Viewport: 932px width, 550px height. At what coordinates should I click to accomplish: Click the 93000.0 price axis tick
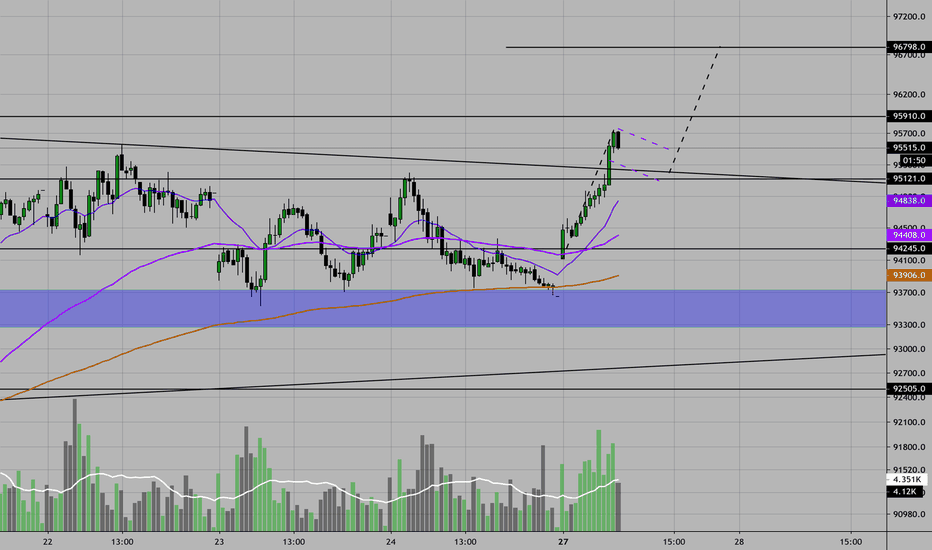[909, 349]
